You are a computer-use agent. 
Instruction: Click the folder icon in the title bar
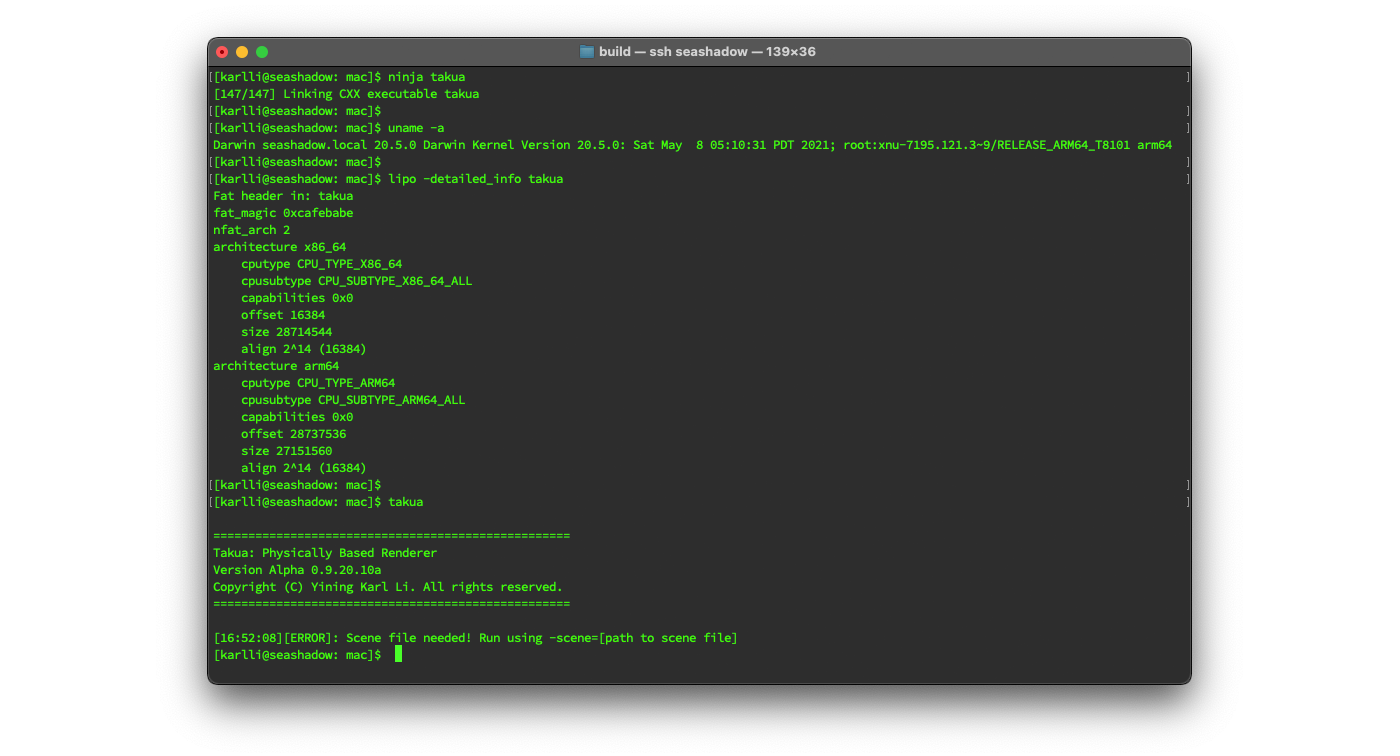point(585,51)
